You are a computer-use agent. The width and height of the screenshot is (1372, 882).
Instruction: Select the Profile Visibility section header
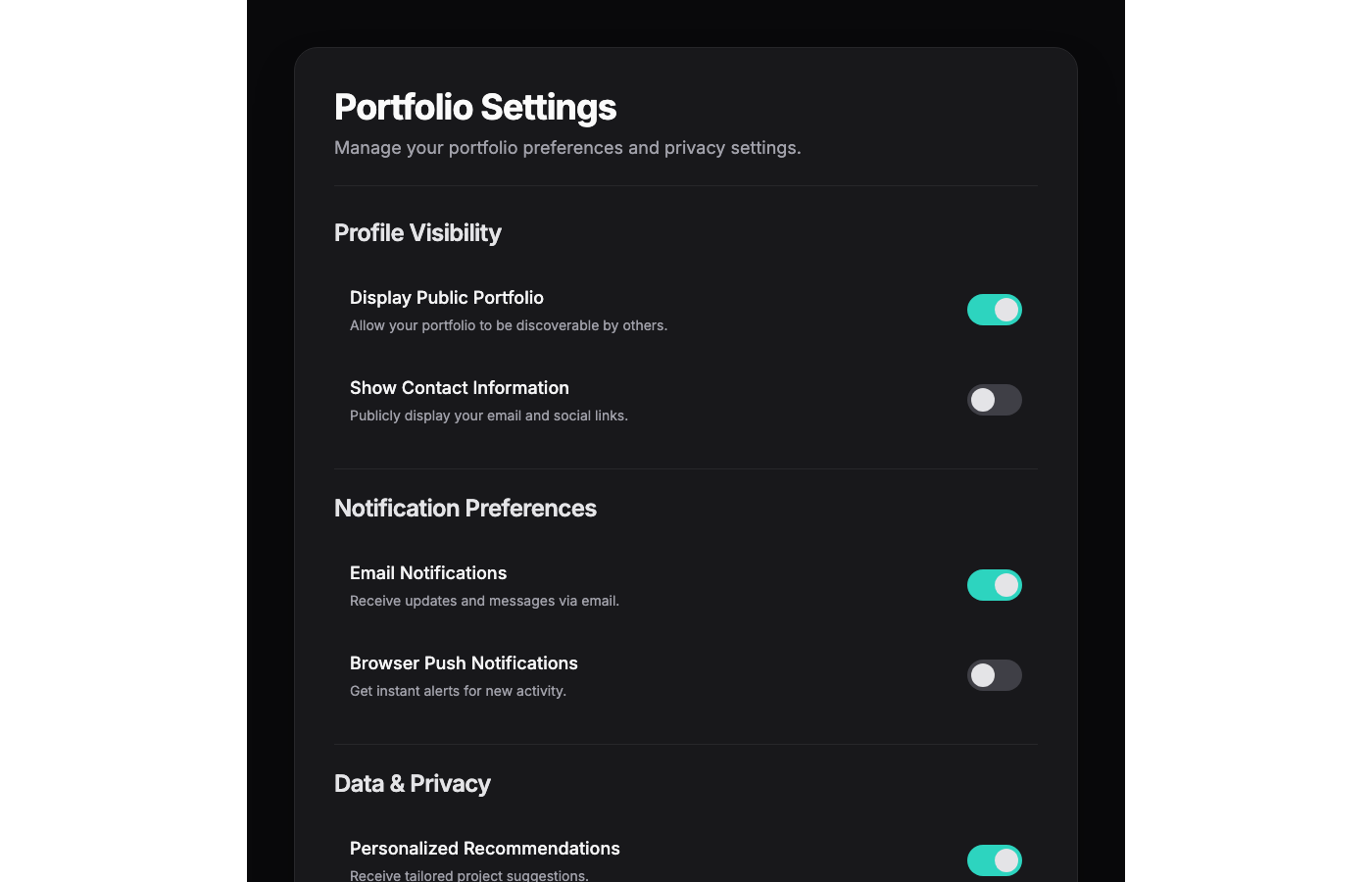(x=417, y=233)
